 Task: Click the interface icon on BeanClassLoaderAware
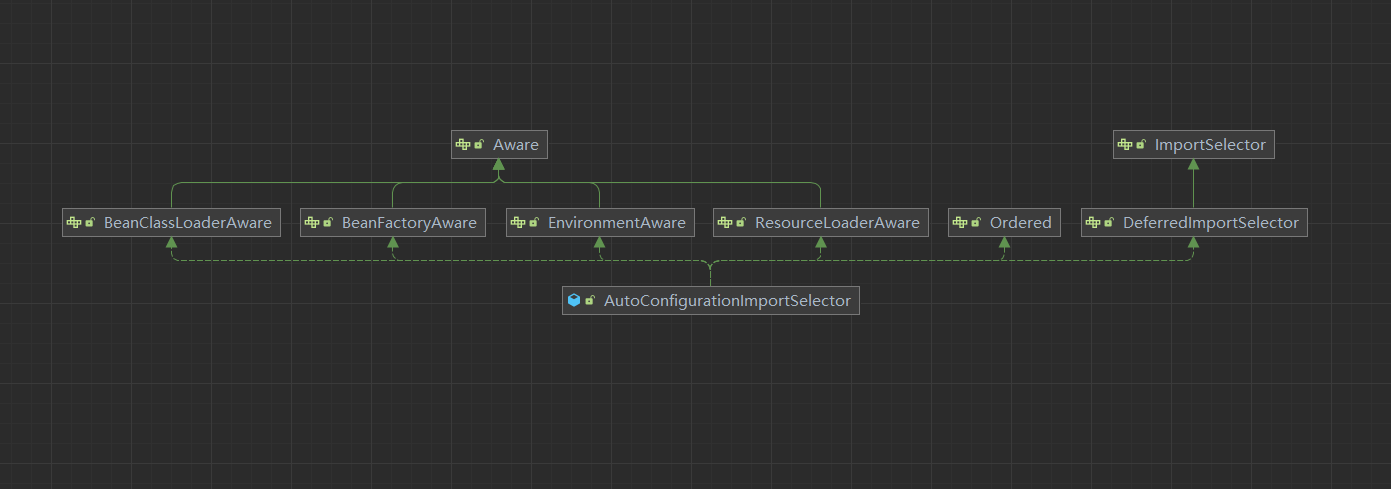point(73,223)
